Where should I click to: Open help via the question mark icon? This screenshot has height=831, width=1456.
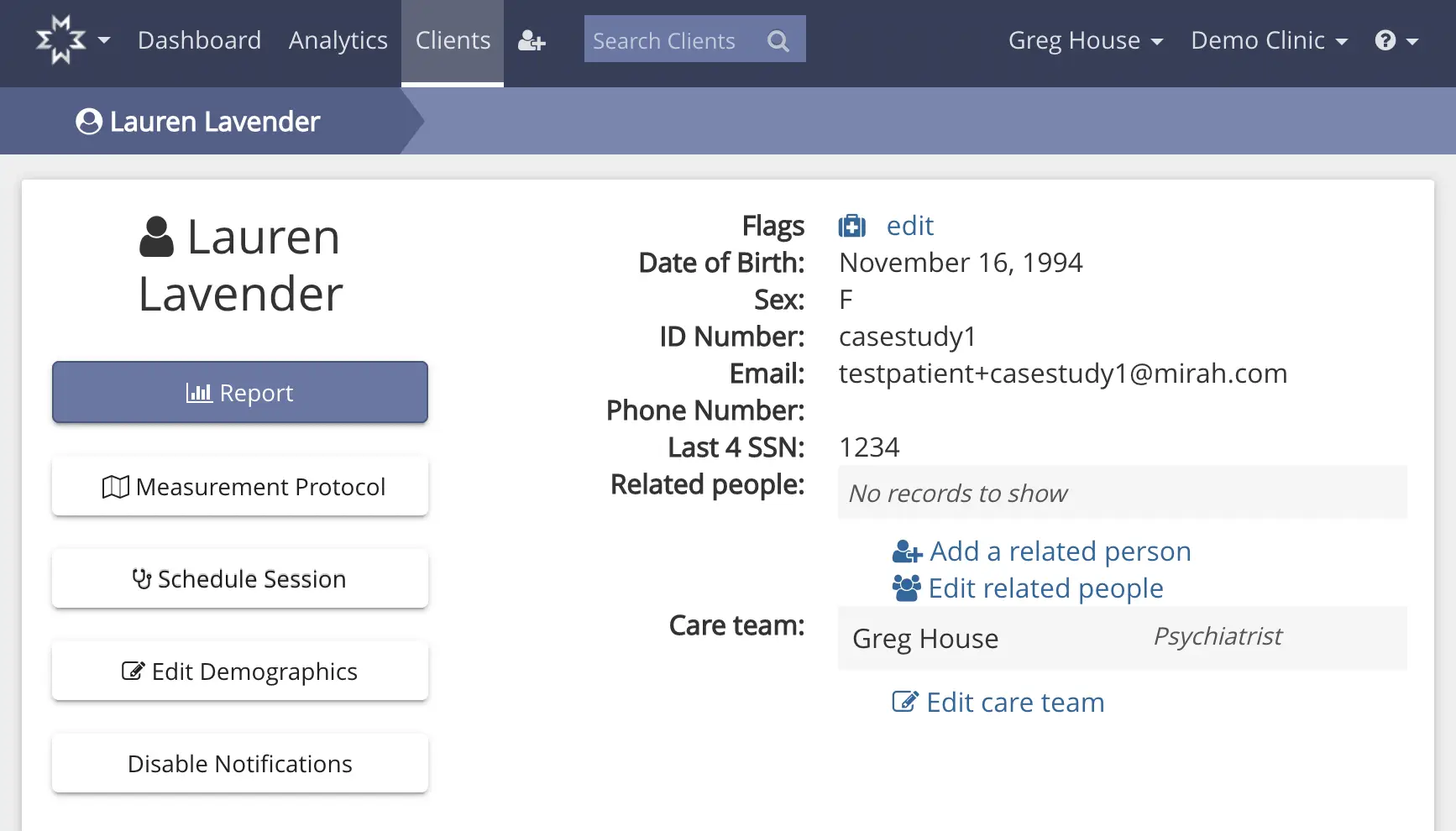pyautogui.click(x=1385, y=39)
